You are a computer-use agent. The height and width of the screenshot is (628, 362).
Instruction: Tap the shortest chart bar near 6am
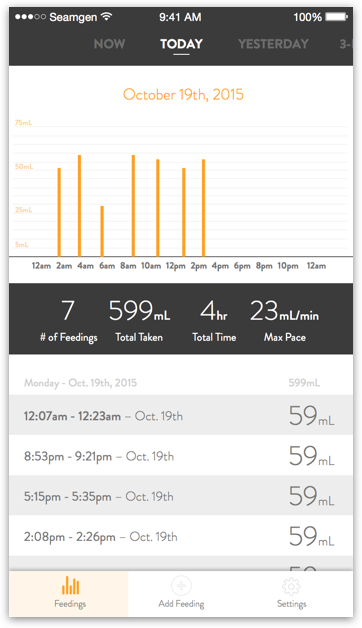tap(102, 231)
